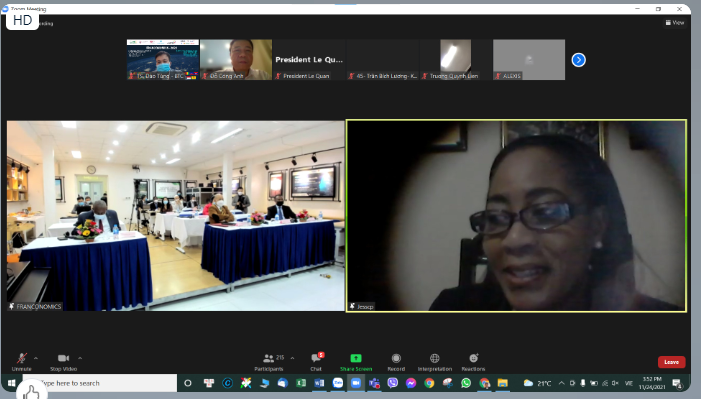The width and height of the screenshot is (701, 399).
Task: Open the WhatsApp taskbar icon
Action: click(466, 383)
